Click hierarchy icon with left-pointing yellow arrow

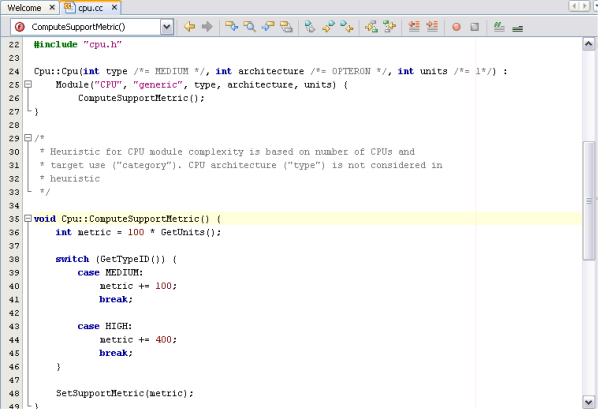pos(390,27)
